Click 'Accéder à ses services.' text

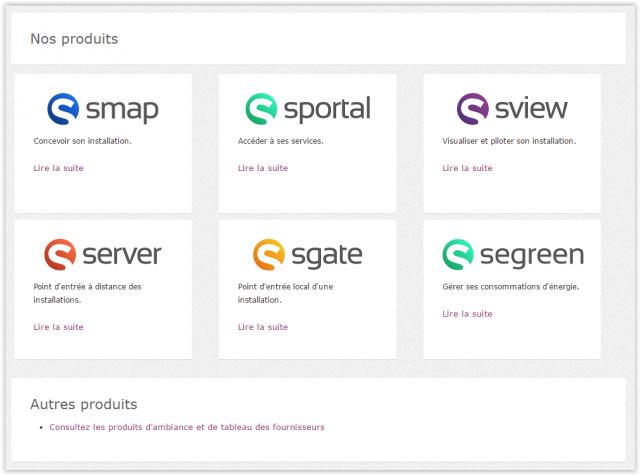click(x=281, y=141)
